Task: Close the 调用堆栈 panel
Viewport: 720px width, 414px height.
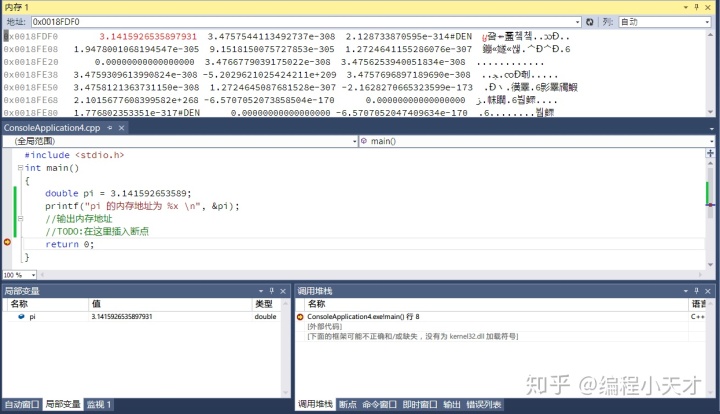Action: tap(708, 291)
